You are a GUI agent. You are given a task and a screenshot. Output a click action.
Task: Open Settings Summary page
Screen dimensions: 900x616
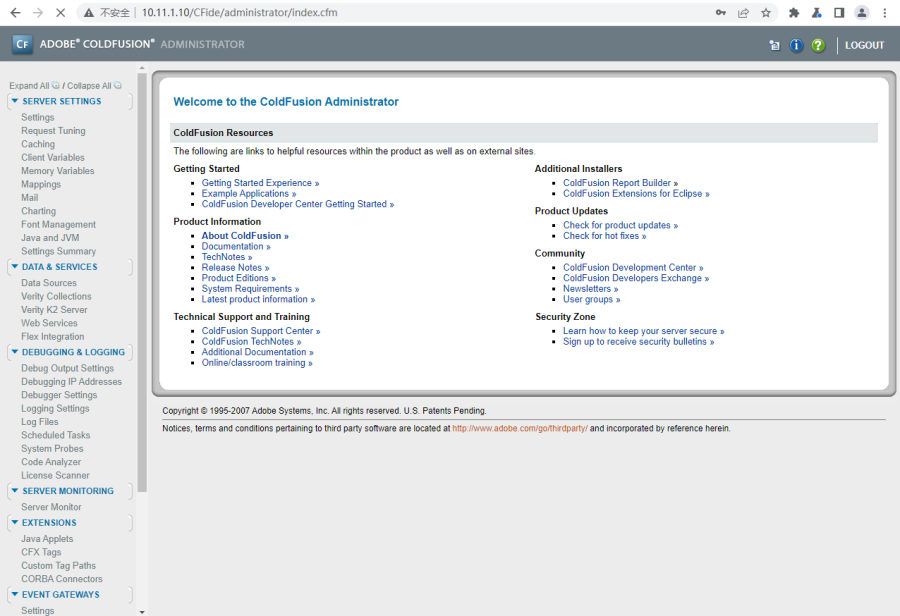(59, 251)
